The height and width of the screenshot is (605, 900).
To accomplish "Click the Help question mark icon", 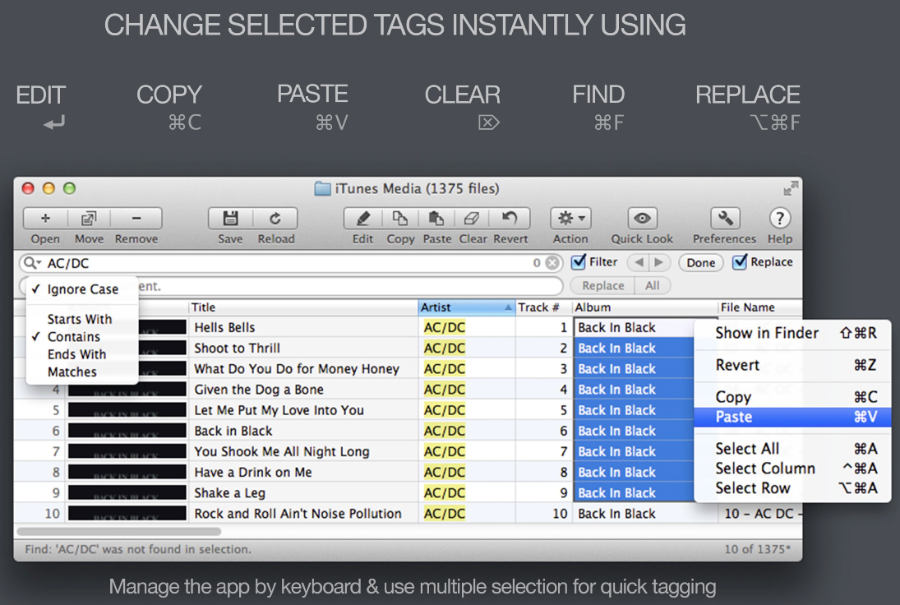I will [779, 218].
